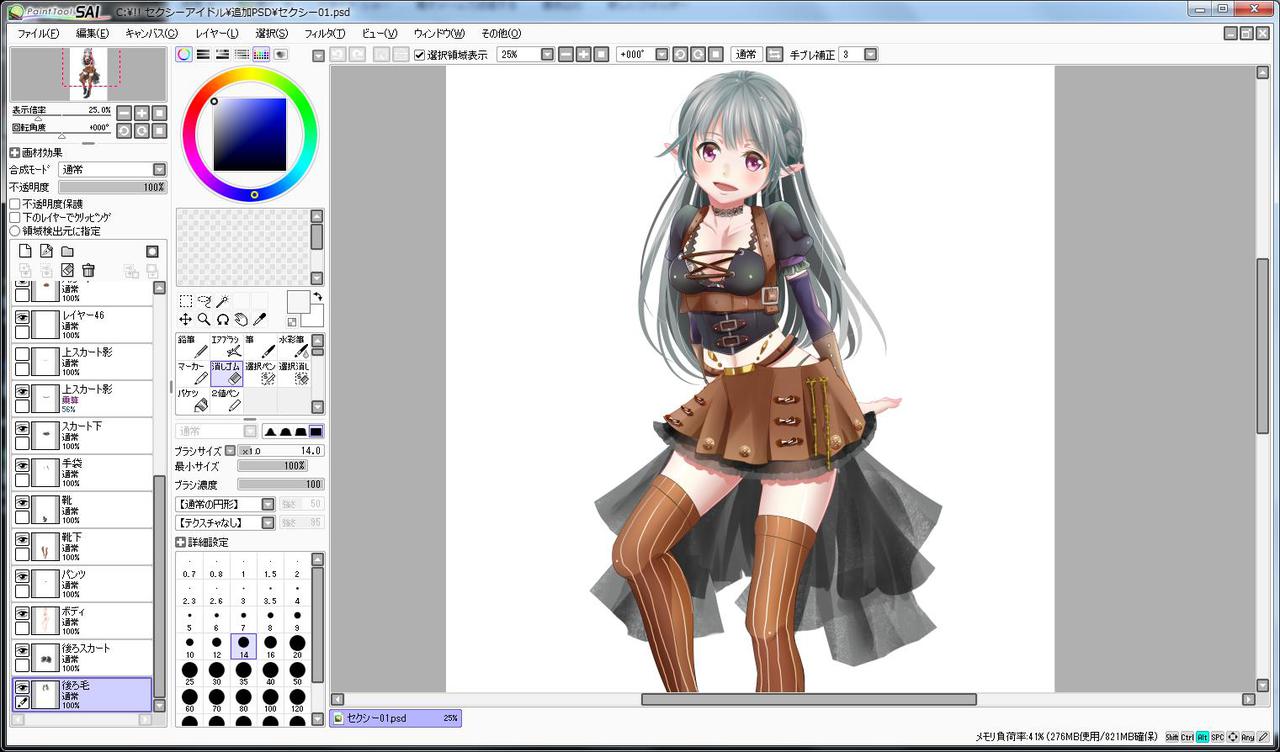Swap foreground and background colors
The width and height of the screenshot is (1280, 752).
point(317,296)
